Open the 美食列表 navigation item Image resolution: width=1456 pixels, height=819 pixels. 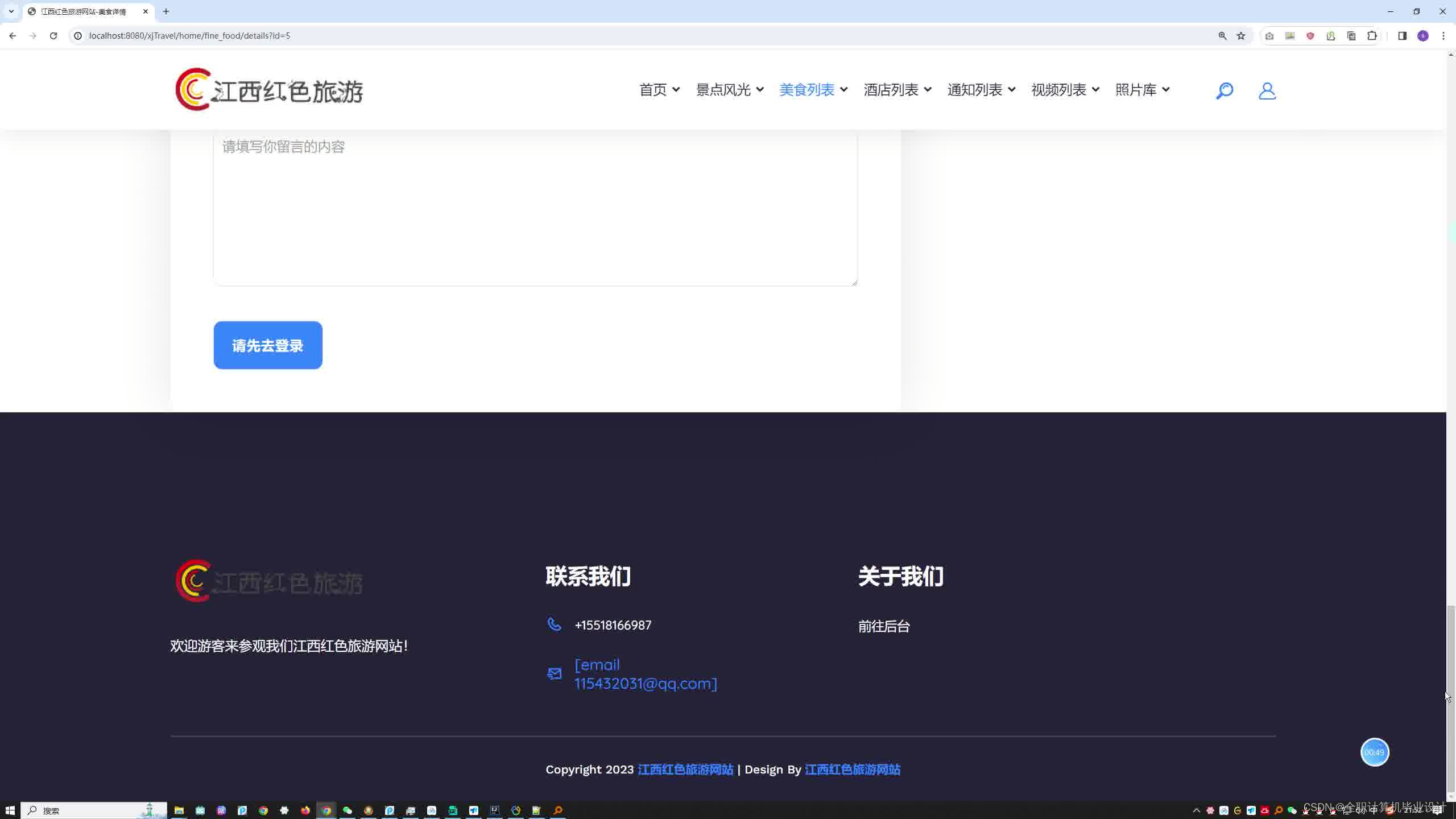click(806, 90)
